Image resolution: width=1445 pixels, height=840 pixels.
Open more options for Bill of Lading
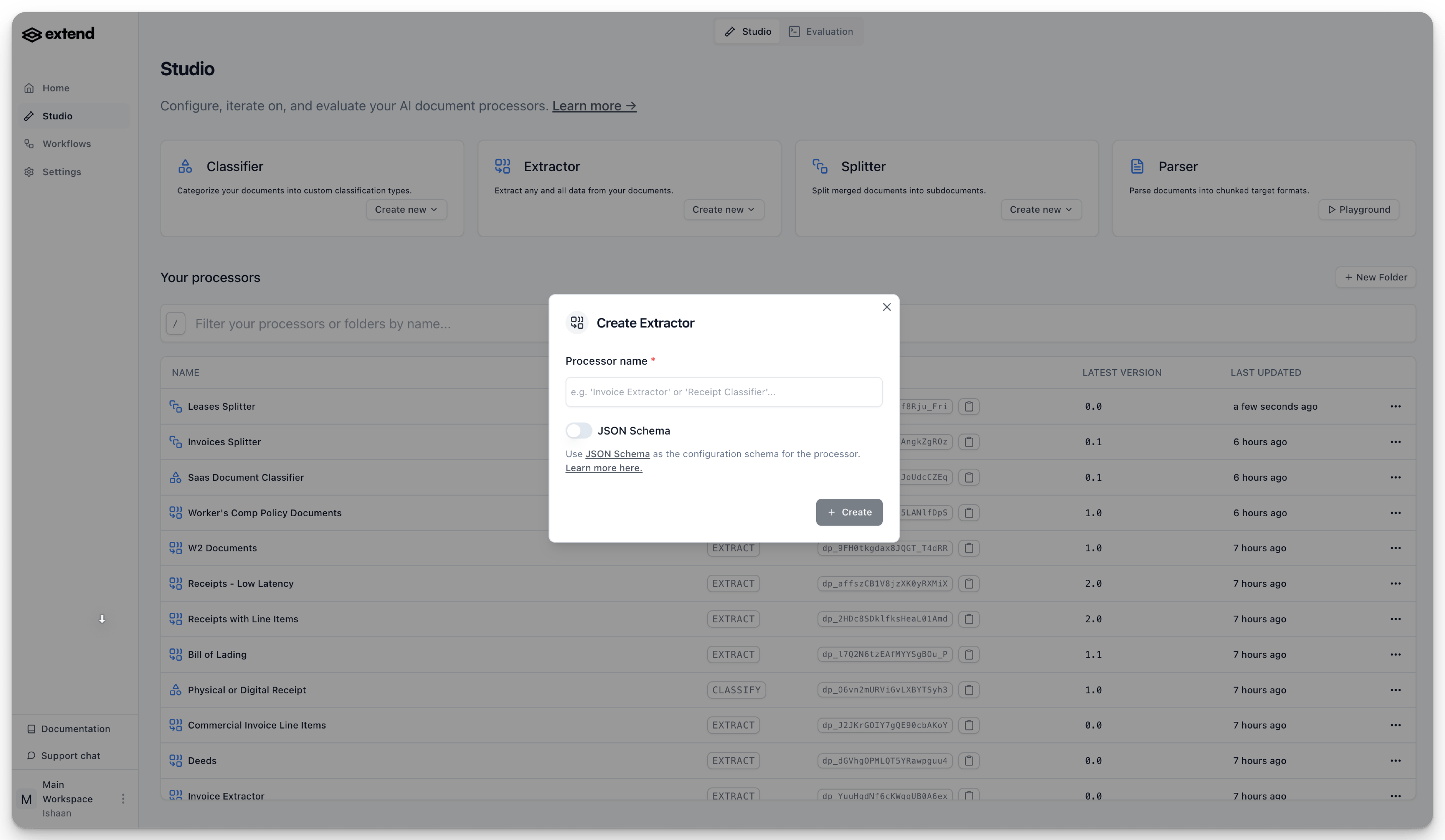[1395, 654]
